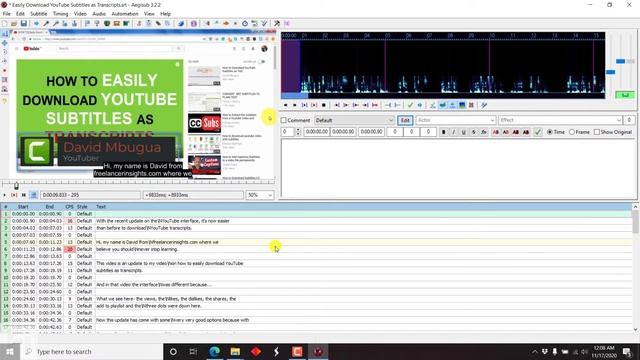Play 500 ms before the audio selection
640x360 pixels.
(x=337, y=105)
